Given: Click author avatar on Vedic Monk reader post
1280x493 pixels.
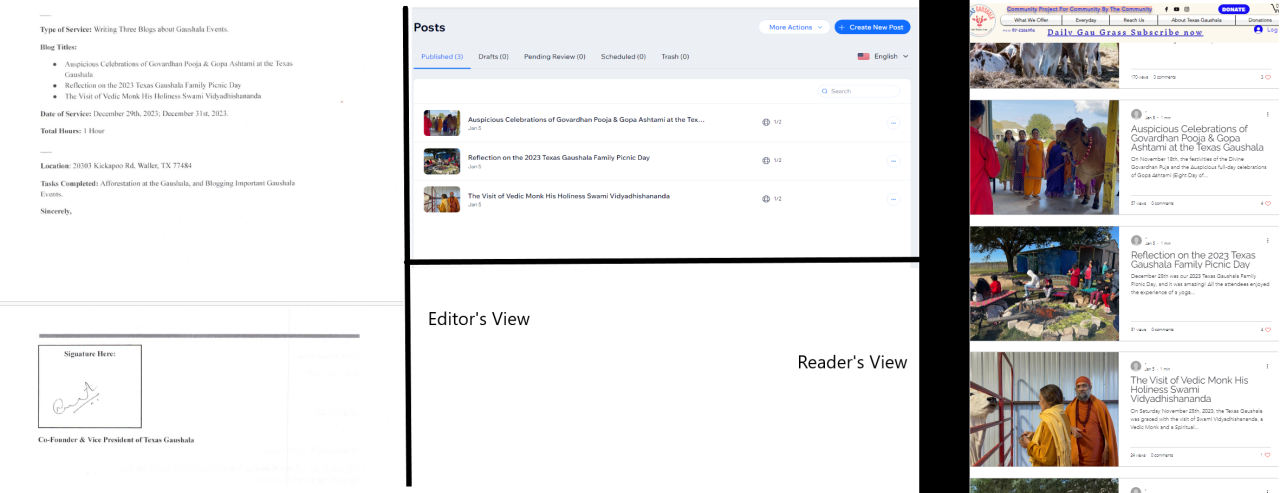Looking at the screenshot, I should [x=1136, y=366].
